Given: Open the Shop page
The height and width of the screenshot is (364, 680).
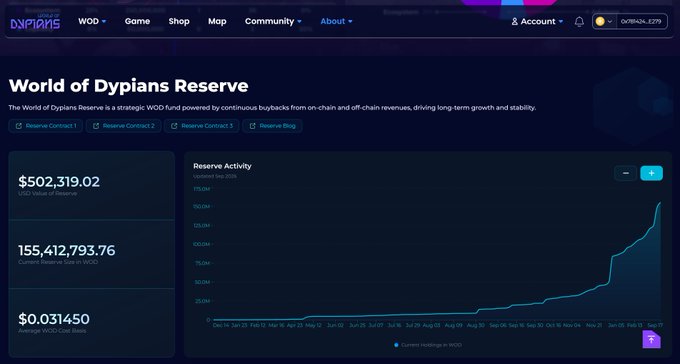Looking at the screenshot, I should (179, 21).
